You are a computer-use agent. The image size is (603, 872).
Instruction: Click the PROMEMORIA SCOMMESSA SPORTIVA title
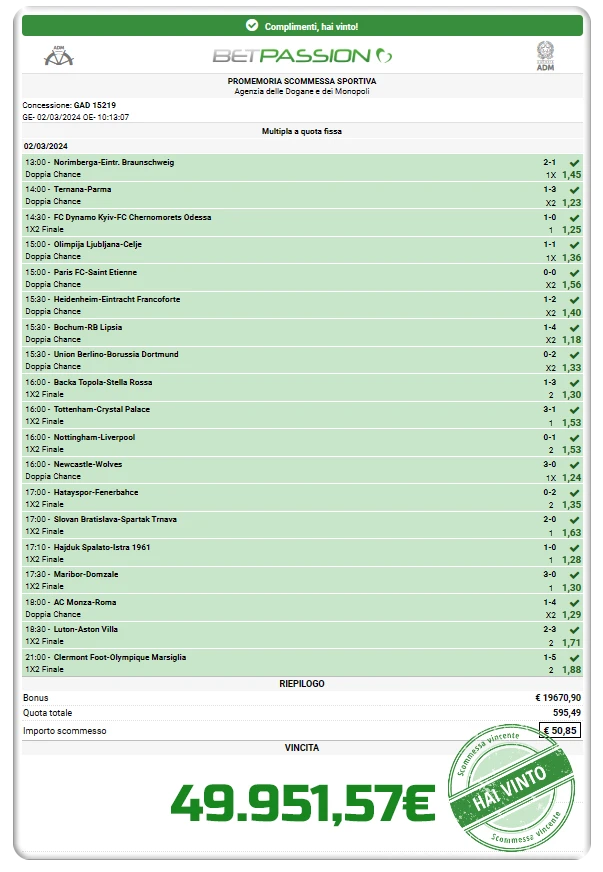point(302,81)
